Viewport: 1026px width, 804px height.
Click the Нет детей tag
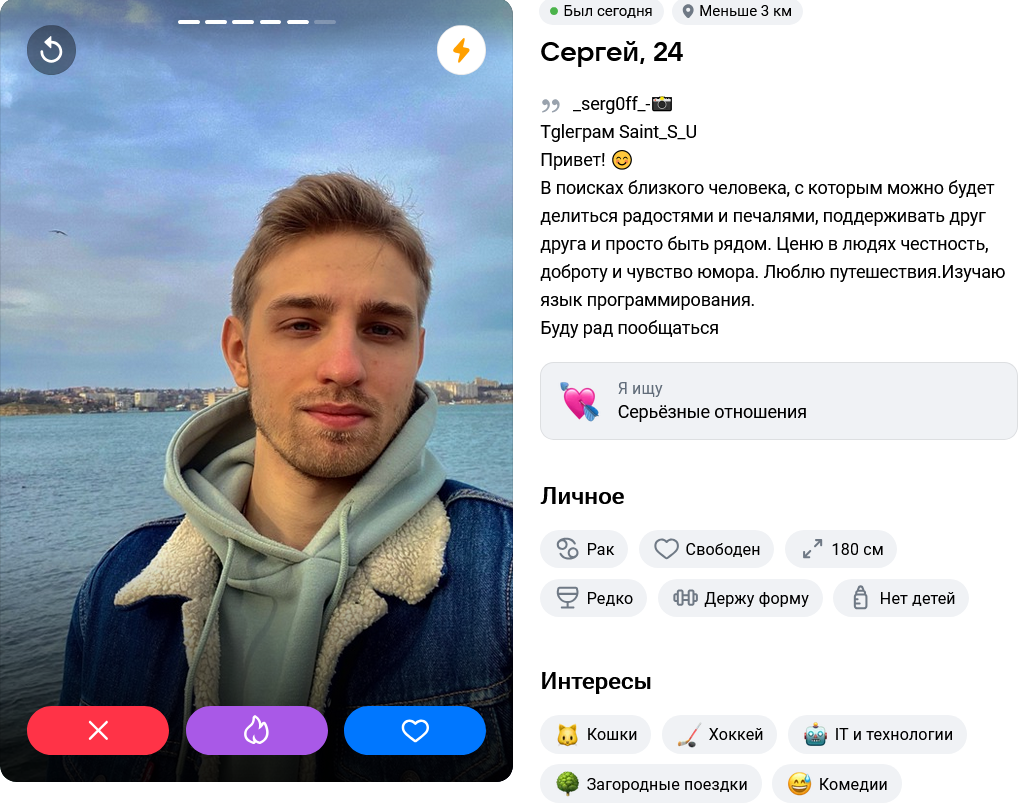point(901,598)
